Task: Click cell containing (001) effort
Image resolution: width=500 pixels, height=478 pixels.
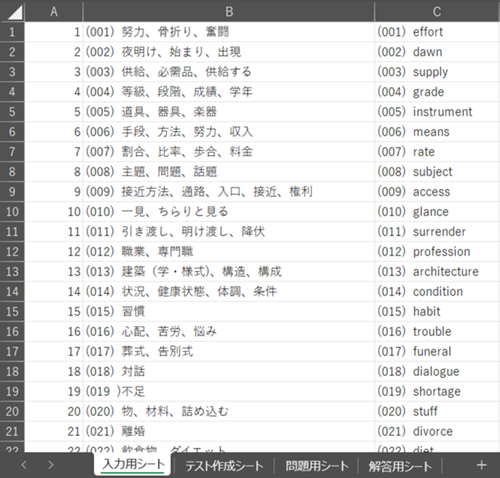Action: tap(437, 32)
